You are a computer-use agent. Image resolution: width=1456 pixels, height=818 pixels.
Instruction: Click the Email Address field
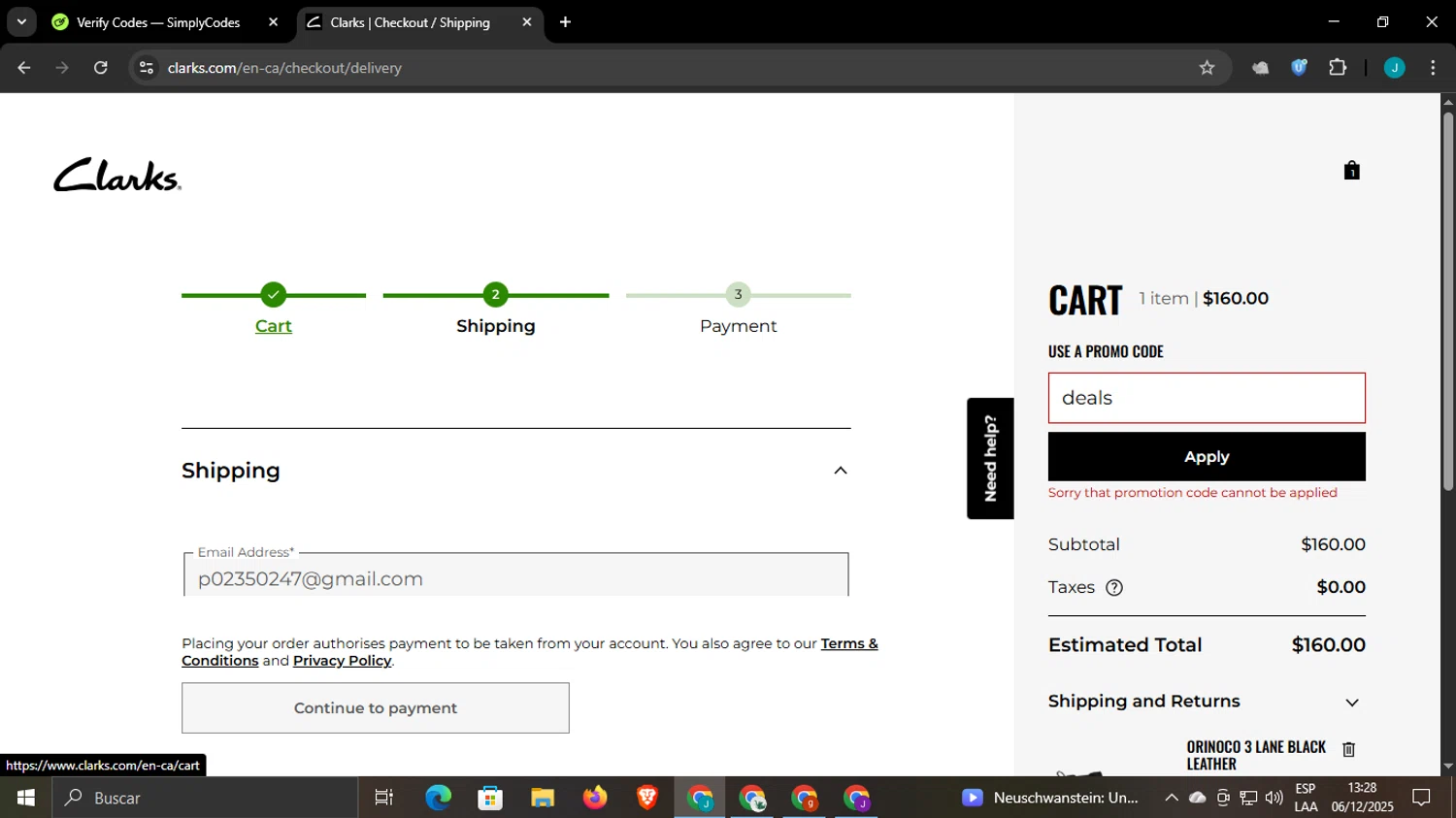pyautogui.click(x=515, y=575)
